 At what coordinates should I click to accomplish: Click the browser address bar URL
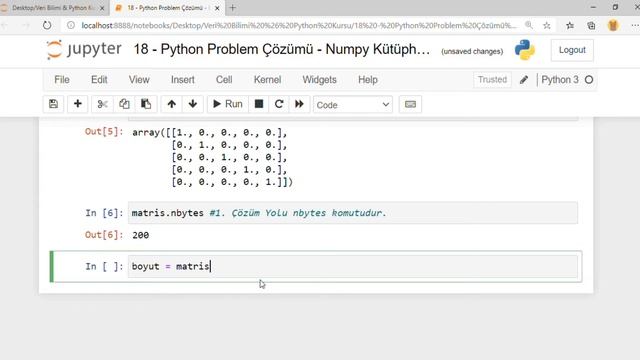[299, 25]
